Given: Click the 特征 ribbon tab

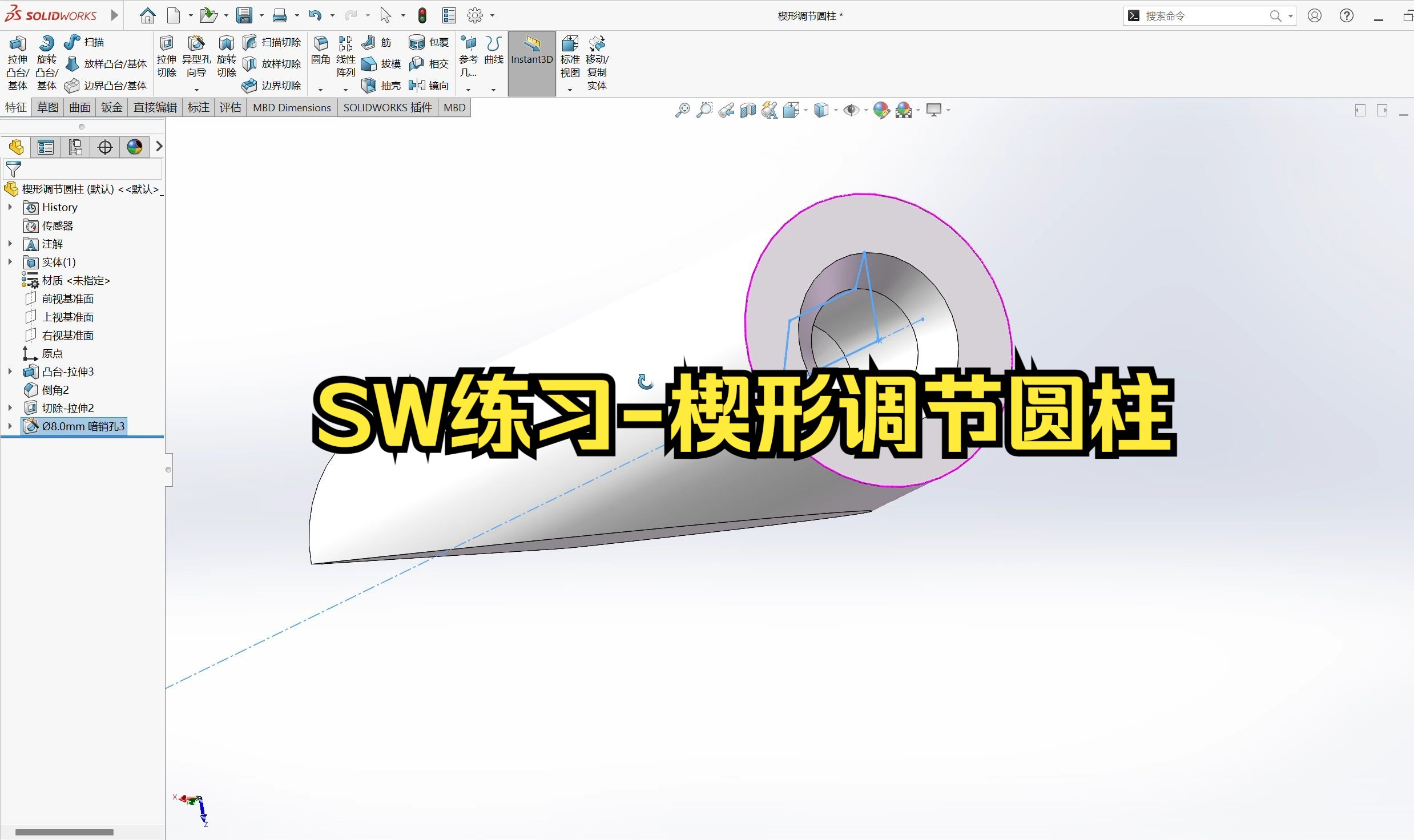Looking at the screenshot, I should tap(14, 107).
